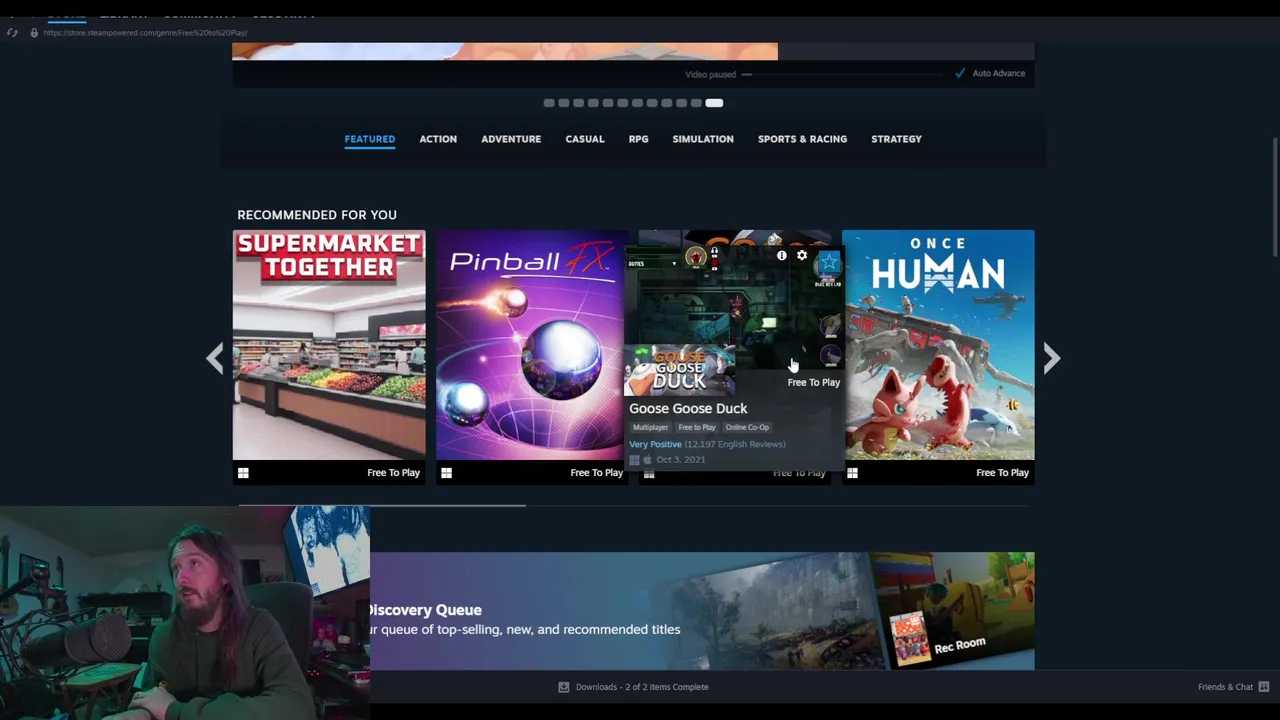Click the Goose Goose Duck logo image
1280x720 pixels.
(680, 370)
